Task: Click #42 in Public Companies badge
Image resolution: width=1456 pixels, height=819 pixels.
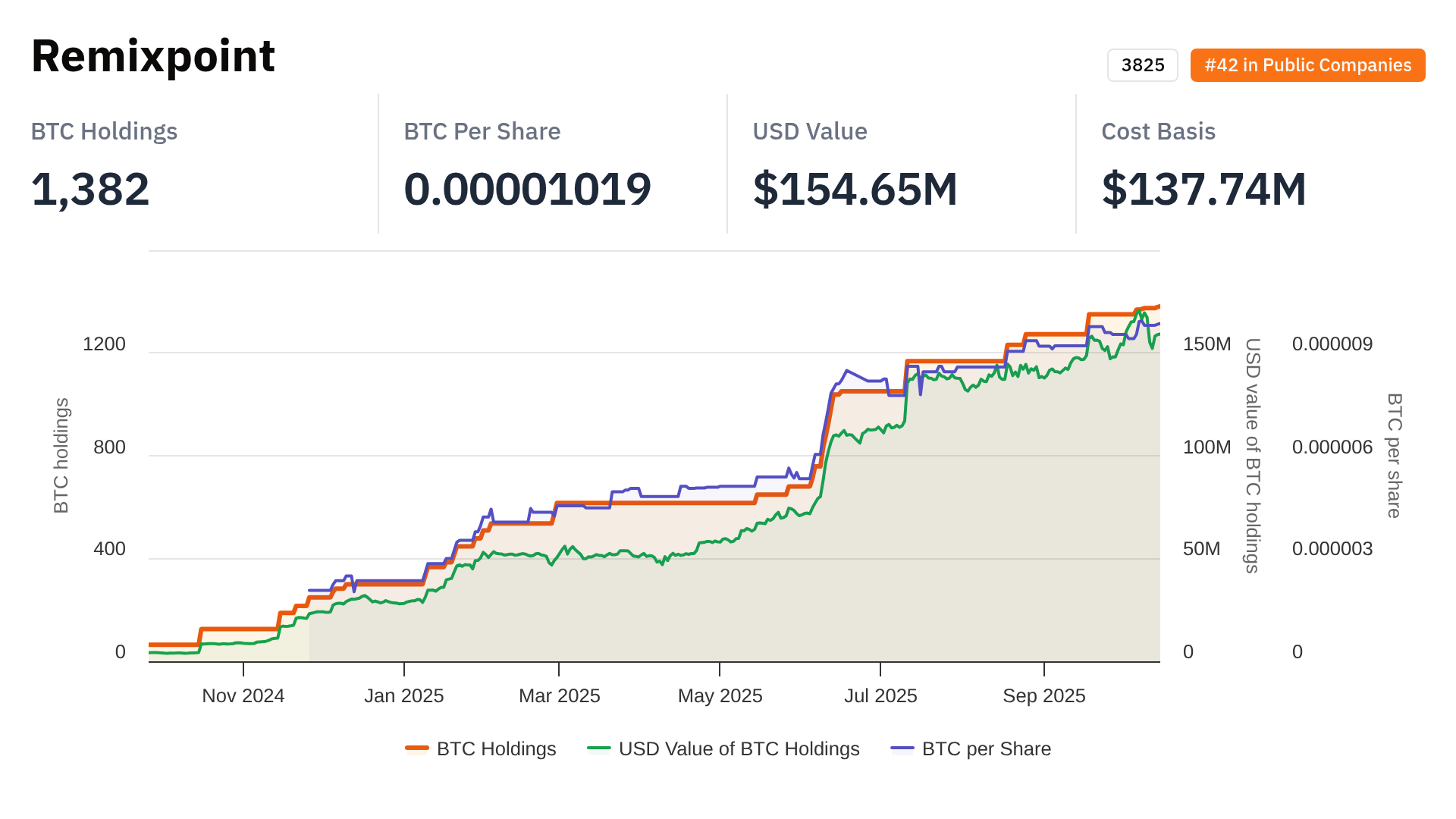Action: pyautogui.click(x=1307, y=65)
